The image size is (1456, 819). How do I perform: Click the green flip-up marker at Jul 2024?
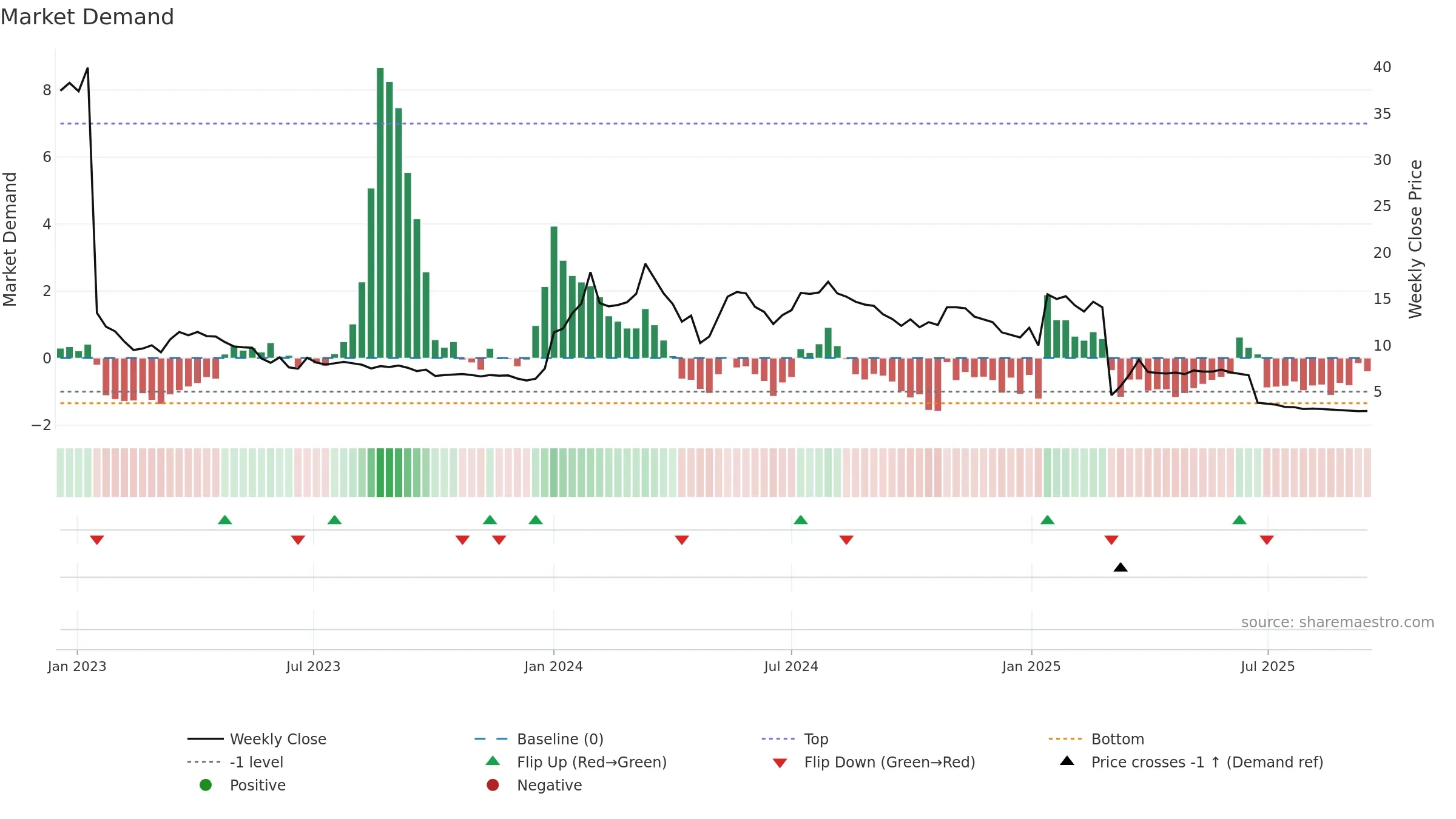(x=801, y=520)
